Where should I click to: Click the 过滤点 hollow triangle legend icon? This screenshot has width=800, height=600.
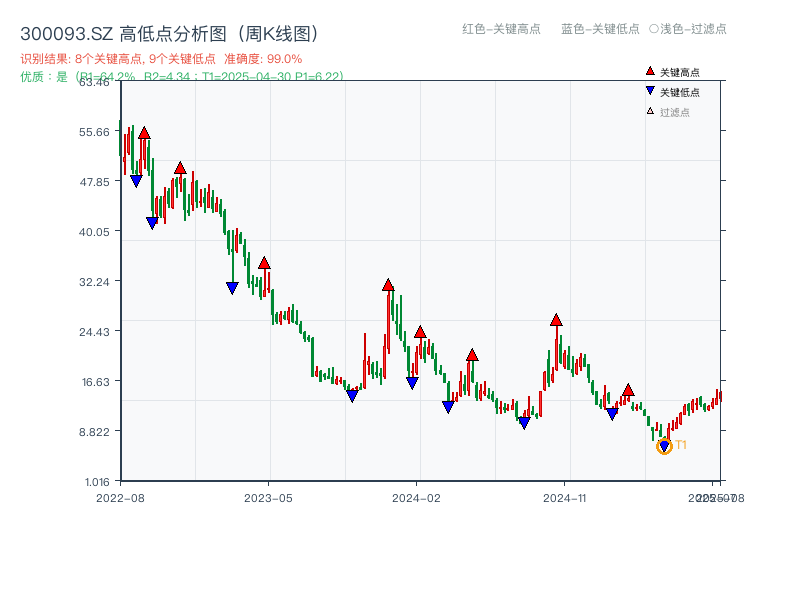click(x=649, y=109)
